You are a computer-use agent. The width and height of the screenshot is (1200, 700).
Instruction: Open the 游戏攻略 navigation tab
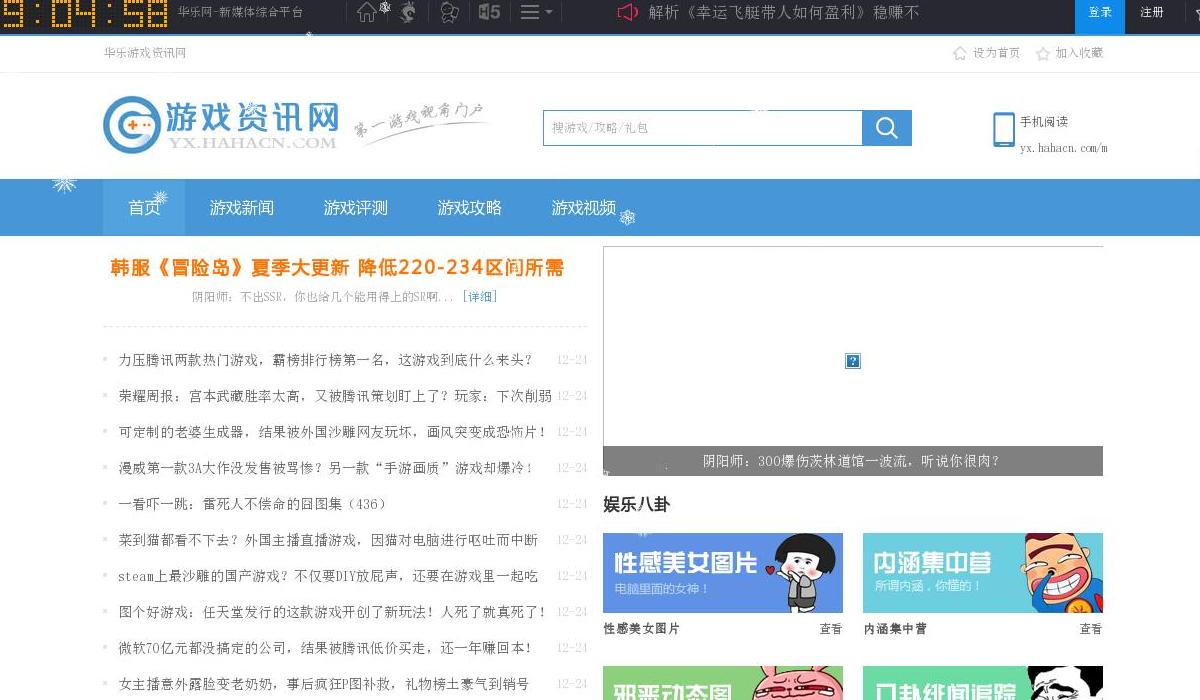point(469,208)
